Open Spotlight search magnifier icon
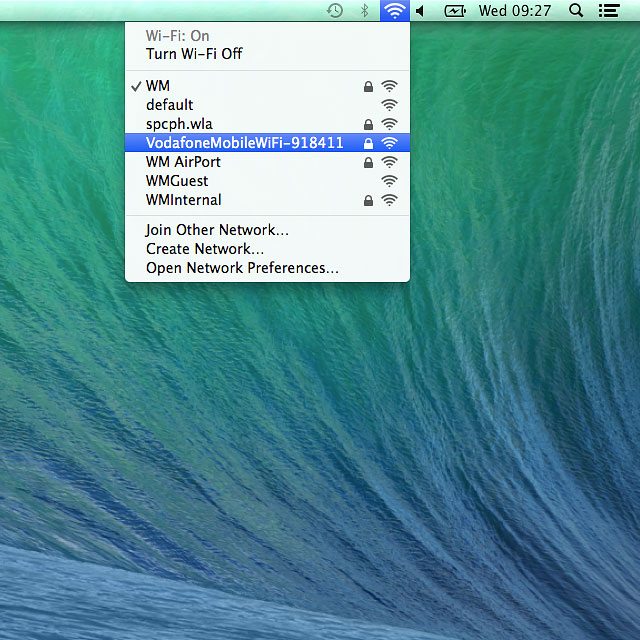The height and width of the screenshot is (640, 640). (576, 11)
